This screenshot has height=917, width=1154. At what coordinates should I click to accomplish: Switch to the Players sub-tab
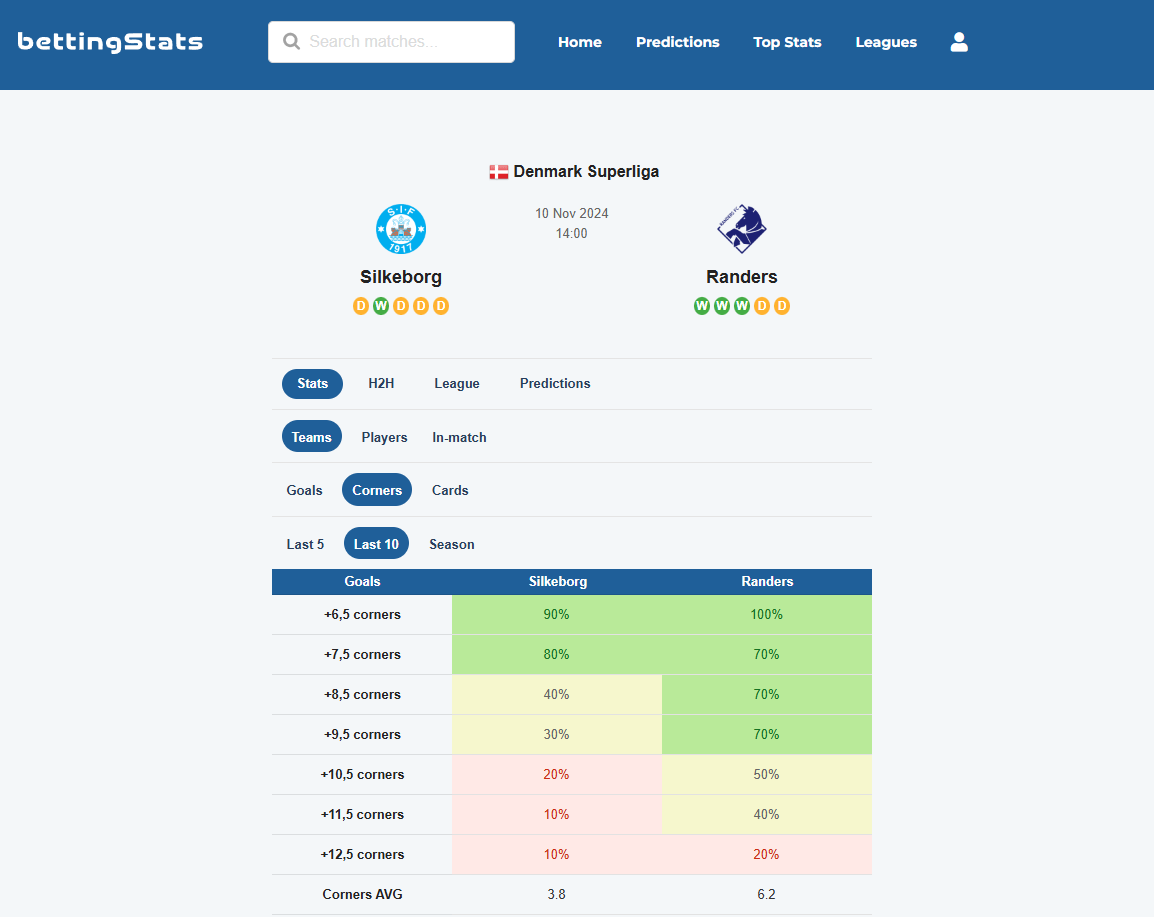point(384,437)
